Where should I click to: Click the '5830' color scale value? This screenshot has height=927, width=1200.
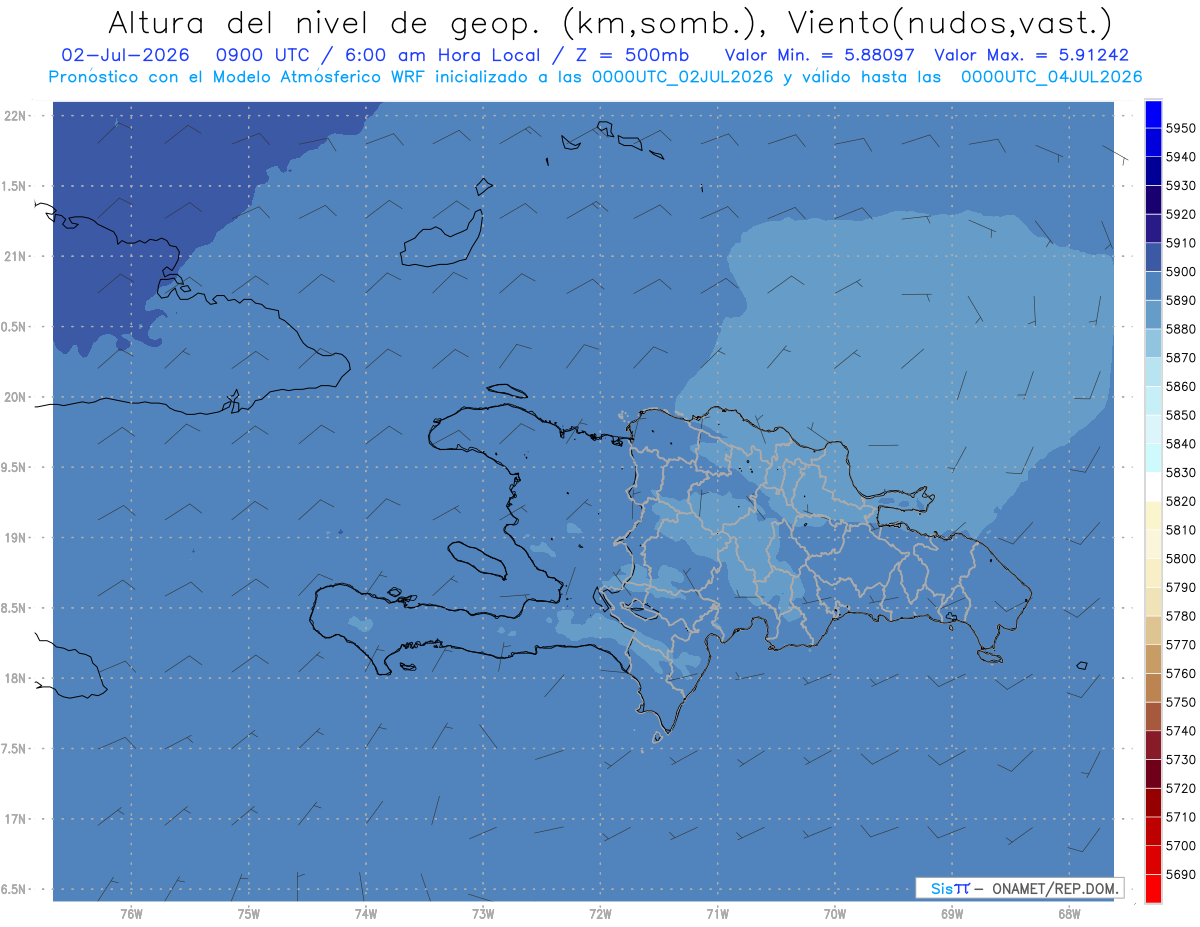(x=1180, y=472)
